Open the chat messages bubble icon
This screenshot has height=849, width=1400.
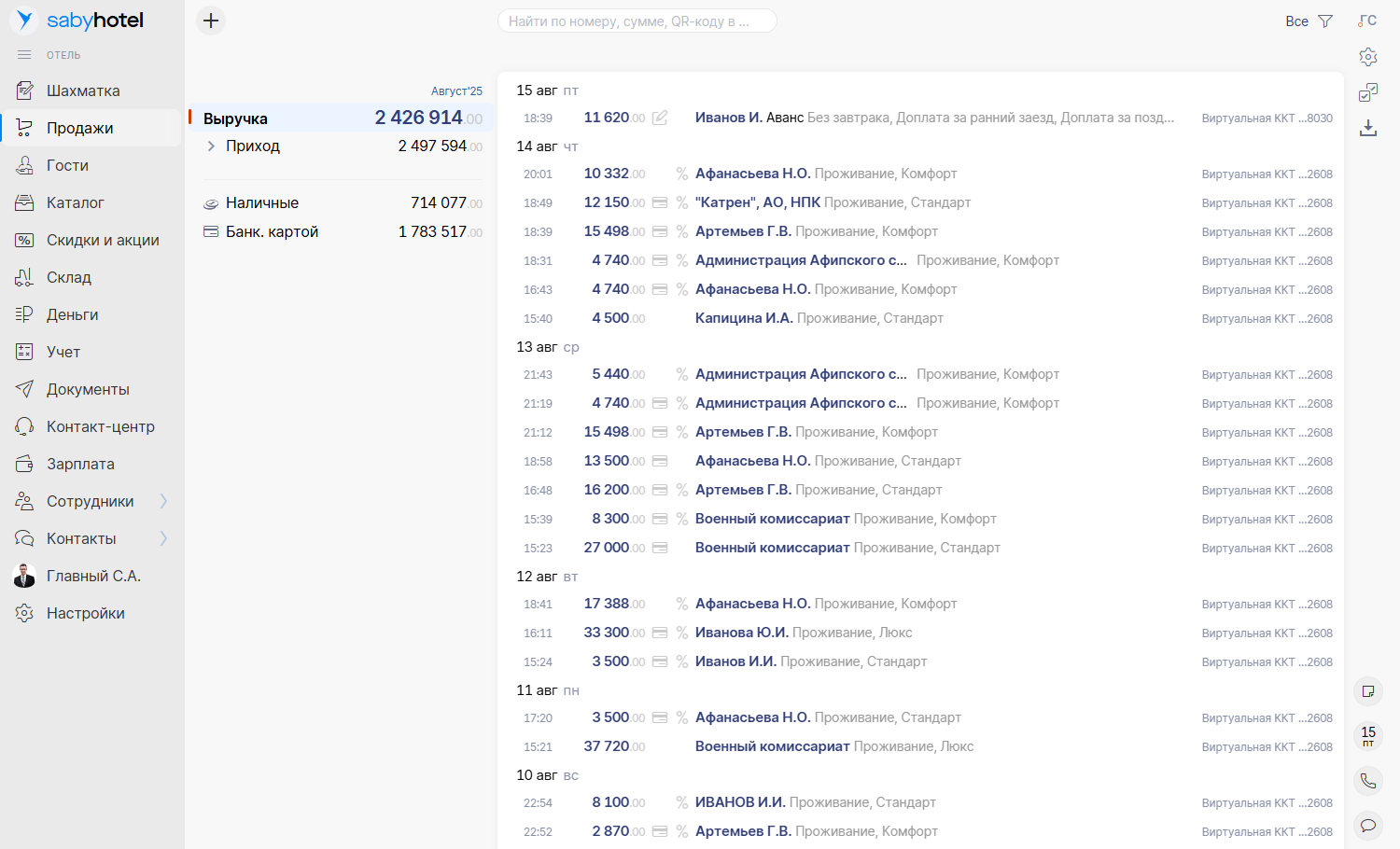1368,826
